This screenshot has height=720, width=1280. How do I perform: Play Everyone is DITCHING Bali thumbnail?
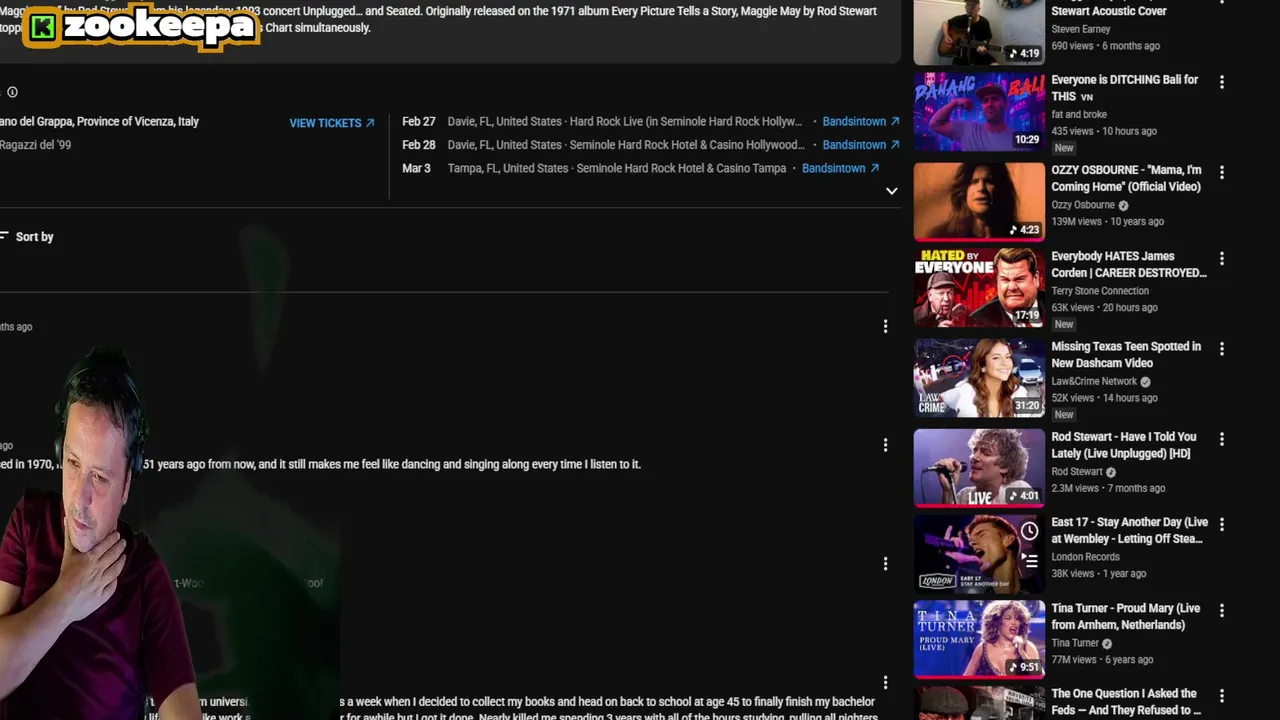click(979, 112)
